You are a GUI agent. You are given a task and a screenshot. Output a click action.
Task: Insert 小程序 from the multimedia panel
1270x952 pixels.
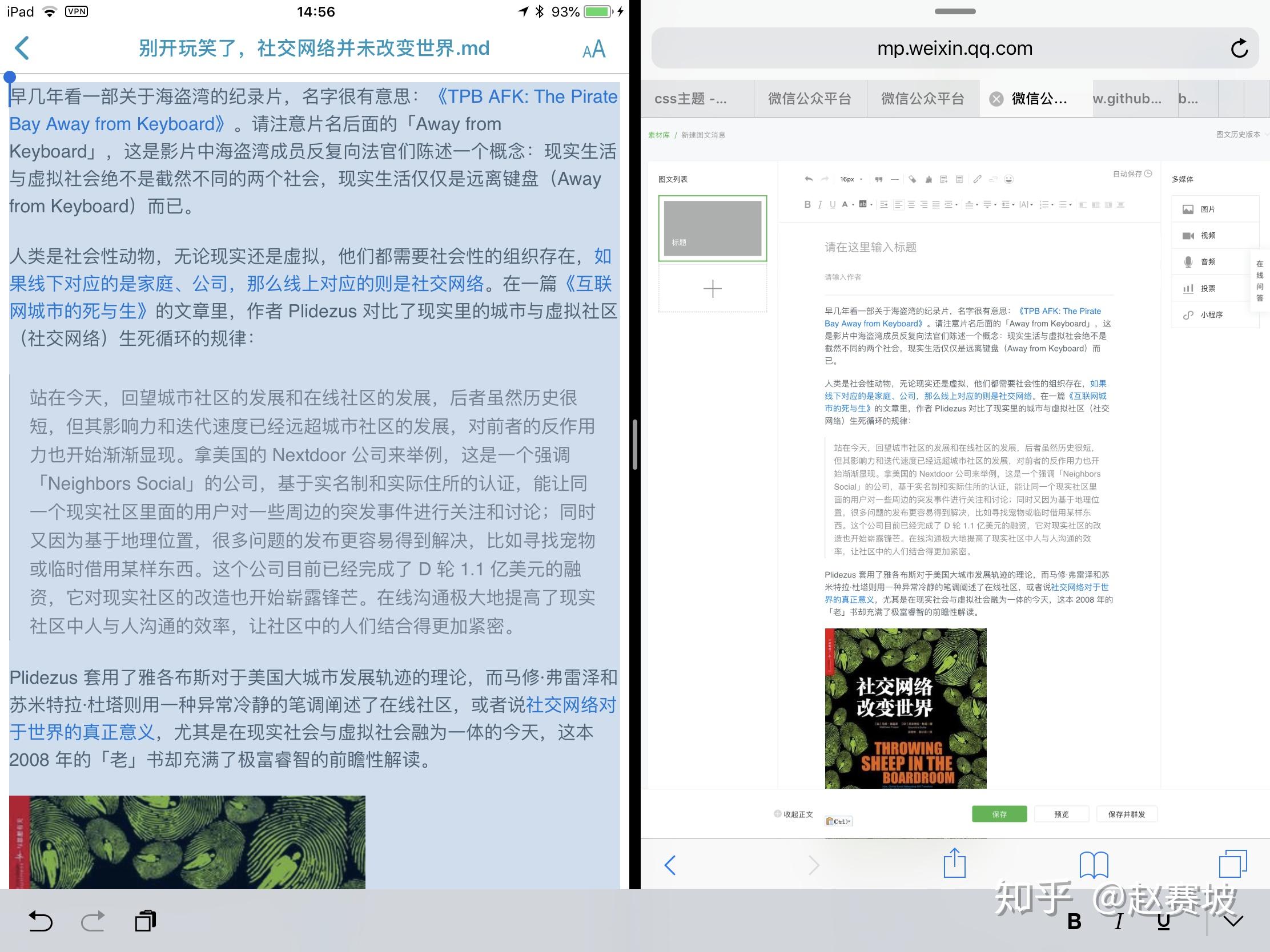point(1215,314)
